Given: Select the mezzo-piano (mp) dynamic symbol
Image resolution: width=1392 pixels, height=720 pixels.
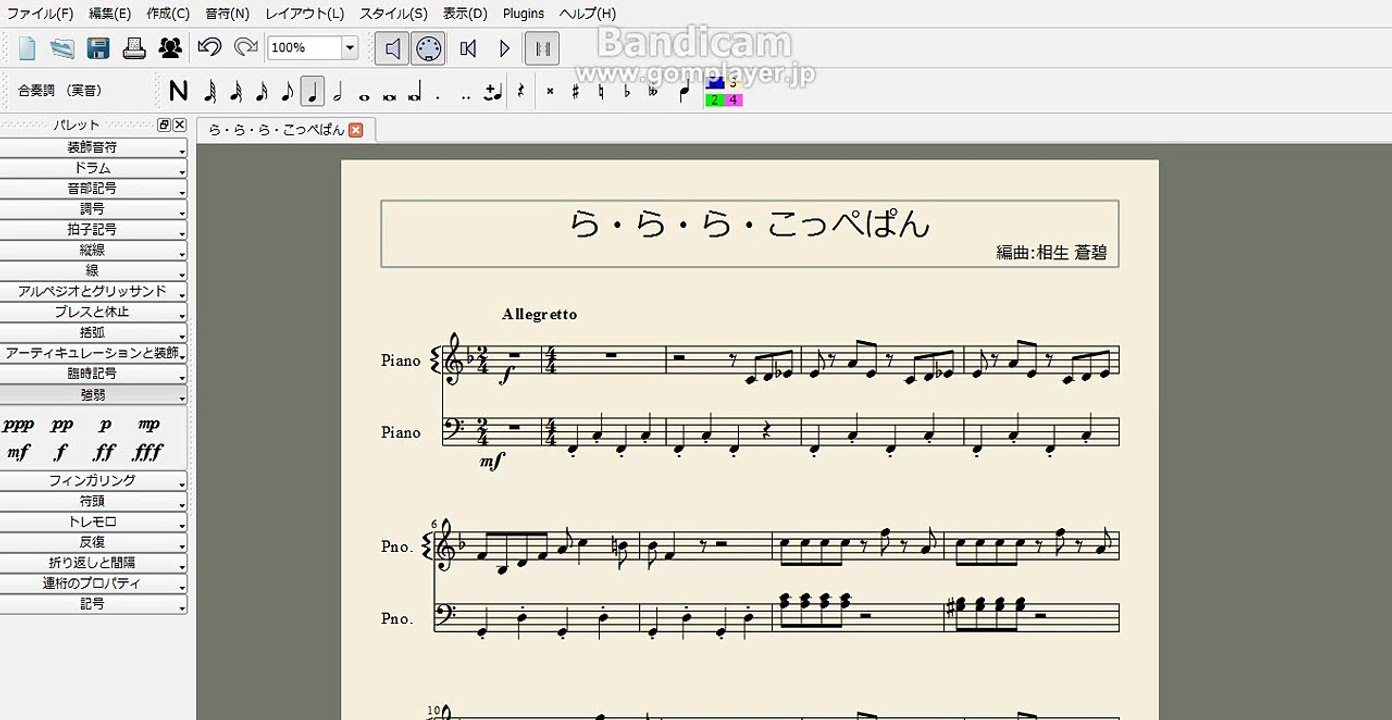Looking at the screenshot, I should [149, 425].
